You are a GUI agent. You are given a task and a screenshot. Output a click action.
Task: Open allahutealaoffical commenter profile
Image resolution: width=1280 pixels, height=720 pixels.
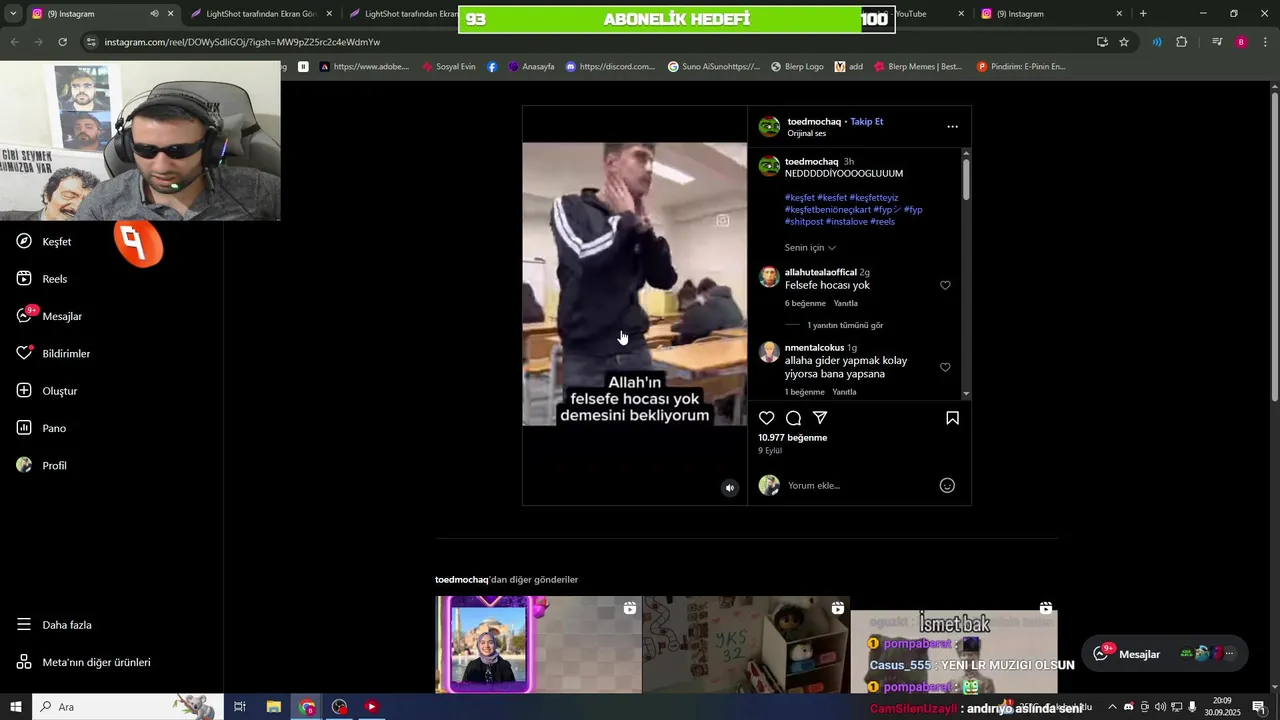click(821, 272)
